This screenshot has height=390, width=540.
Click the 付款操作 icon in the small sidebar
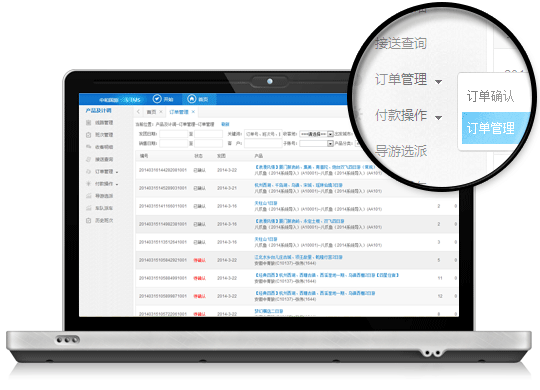89,184
